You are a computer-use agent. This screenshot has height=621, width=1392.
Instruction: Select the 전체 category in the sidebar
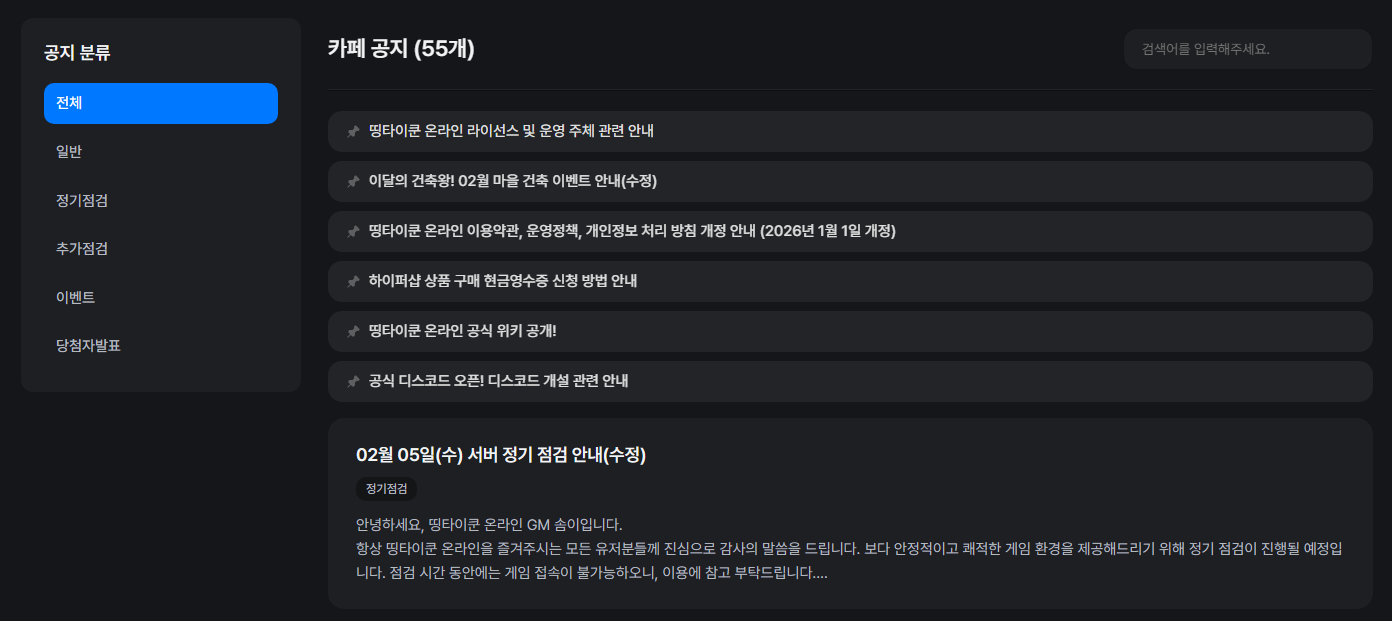(x=161, y=103)
